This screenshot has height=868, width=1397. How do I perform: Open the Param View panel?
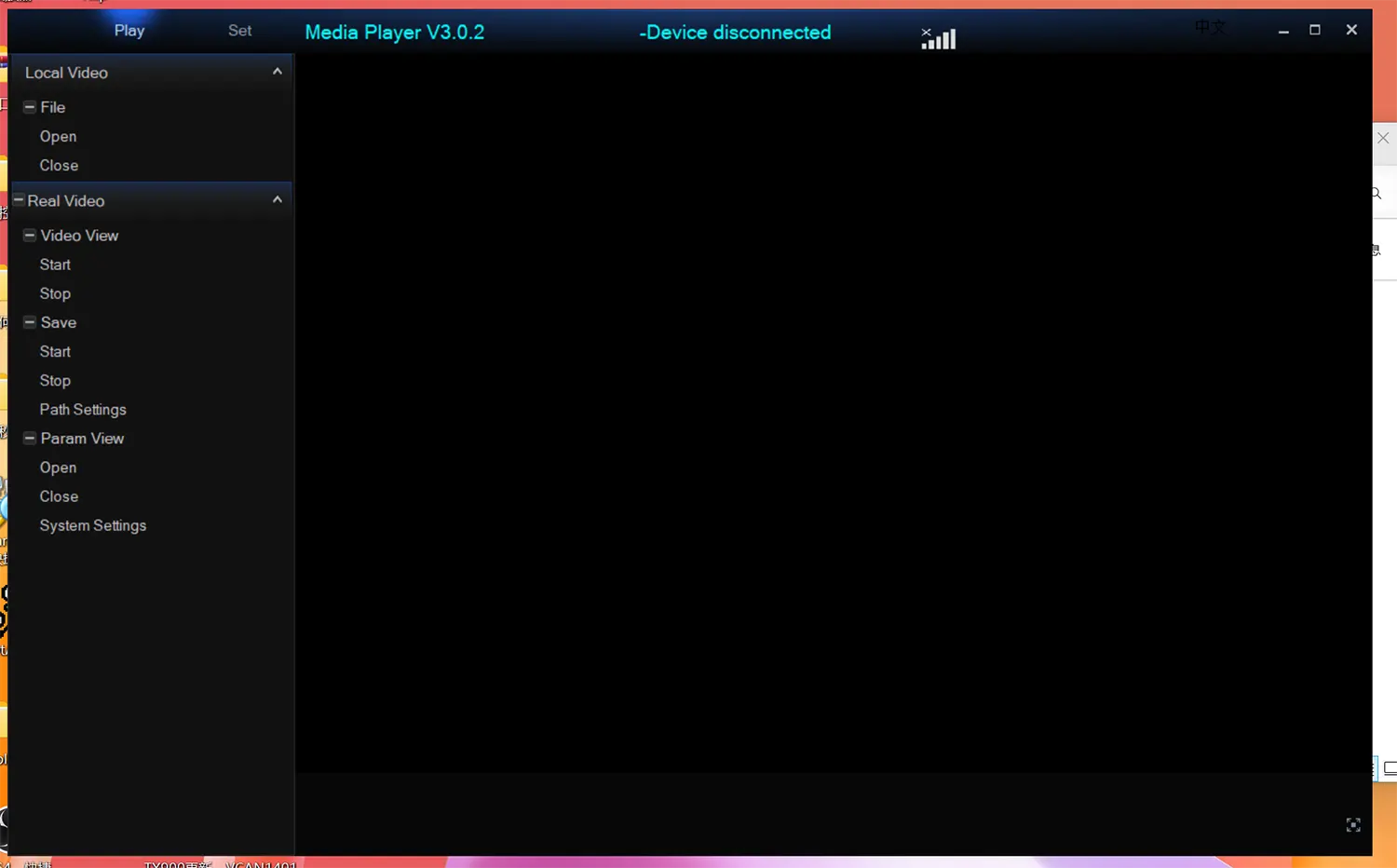coord(58,468)
